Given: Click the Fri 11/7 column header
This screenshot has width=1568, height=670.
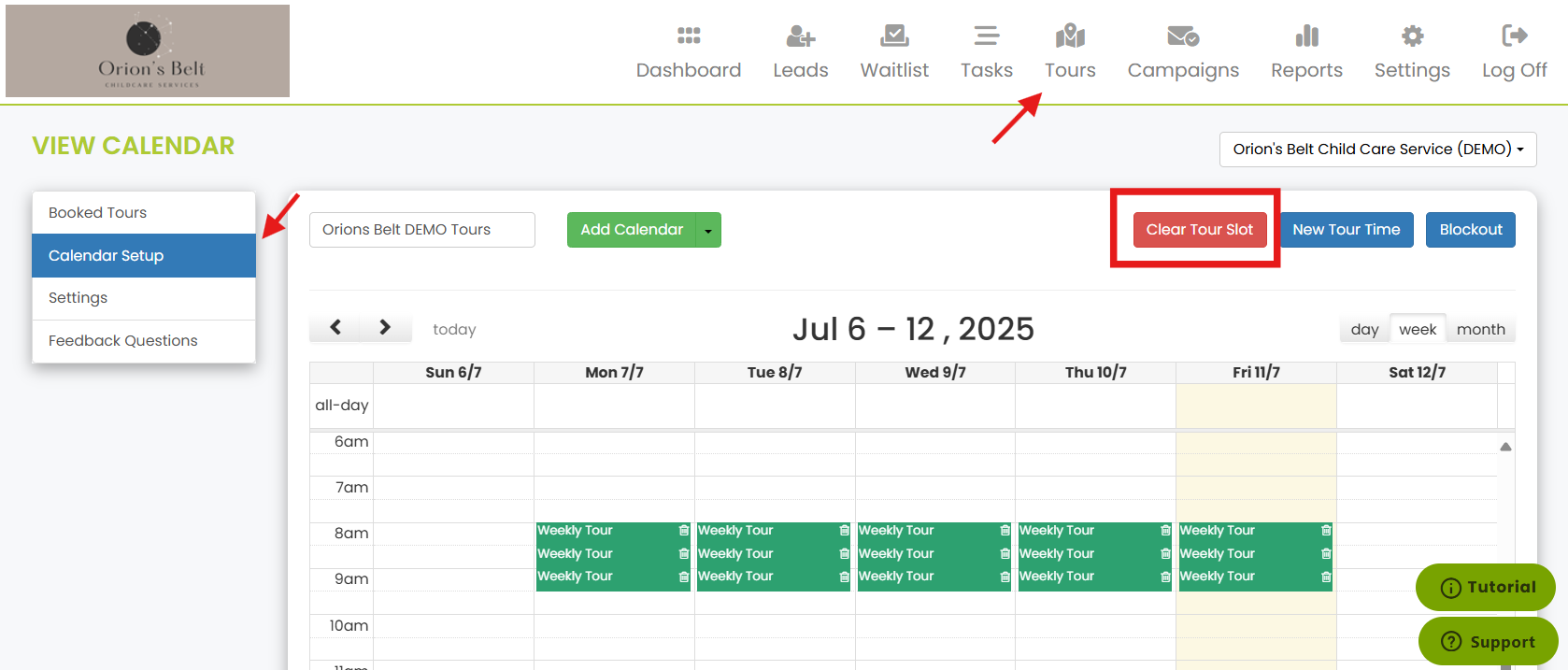Looking at the screenshot, I should click(x=1256, y=372).
